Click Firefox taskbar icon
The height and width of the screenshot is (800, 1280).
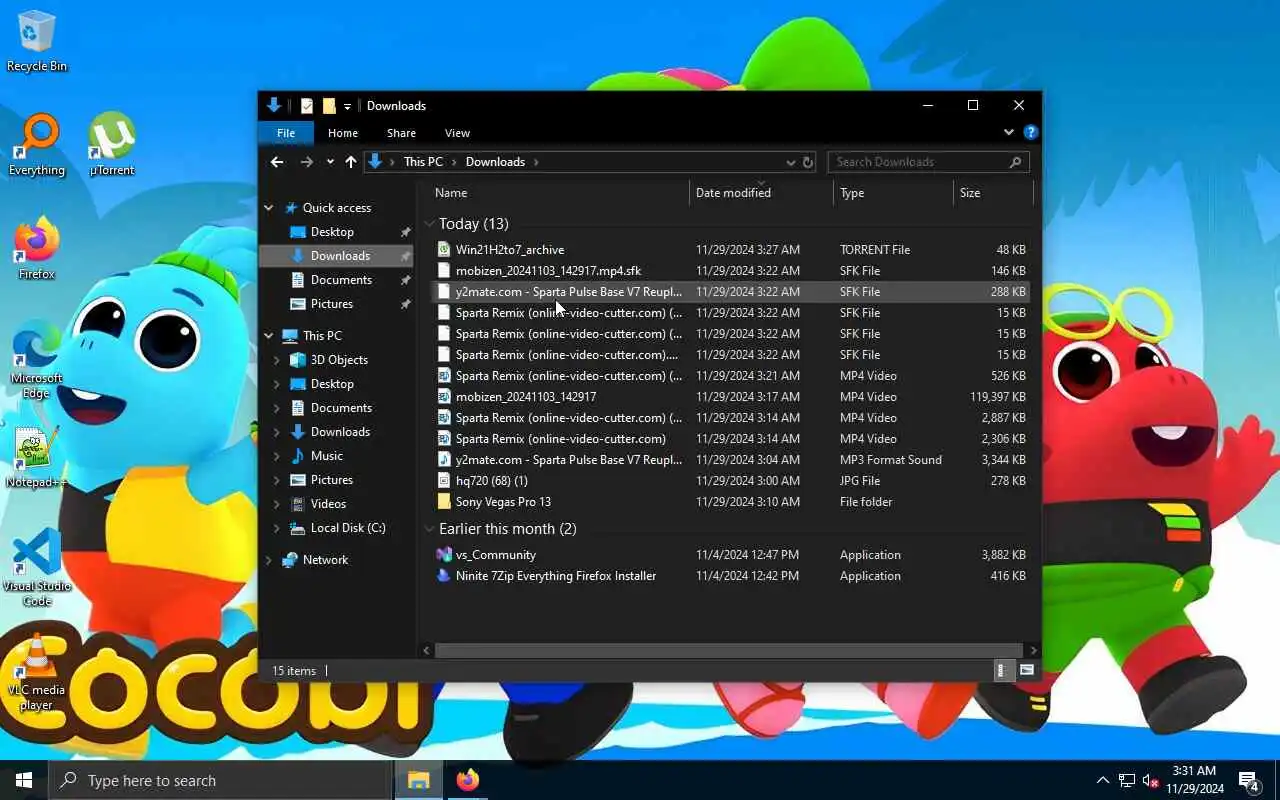(x=467, y=780)
